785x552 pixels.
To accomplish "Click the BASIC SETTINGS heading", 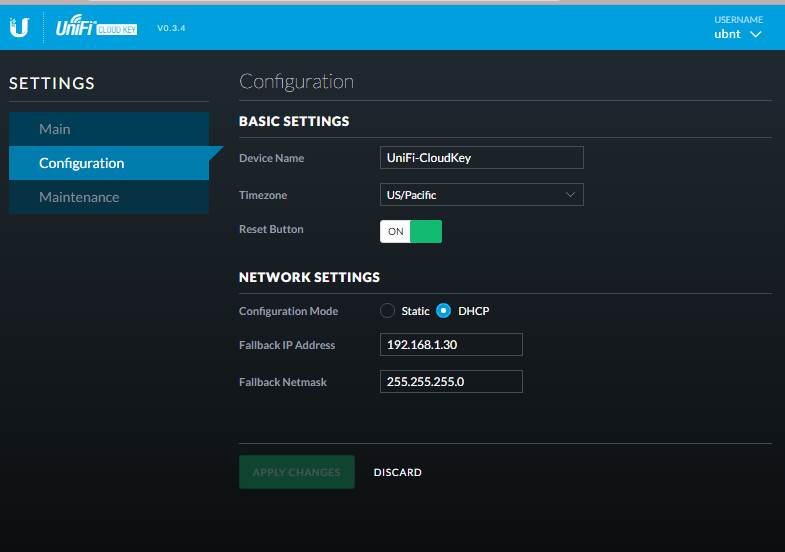I will (x=294, y=121).
